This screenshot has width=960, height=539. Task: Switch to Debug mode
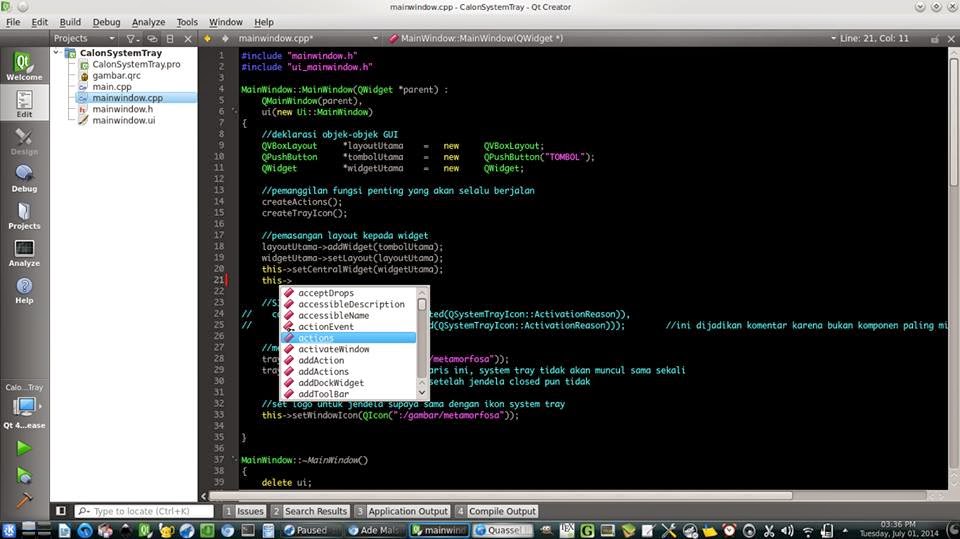(24, 178)
